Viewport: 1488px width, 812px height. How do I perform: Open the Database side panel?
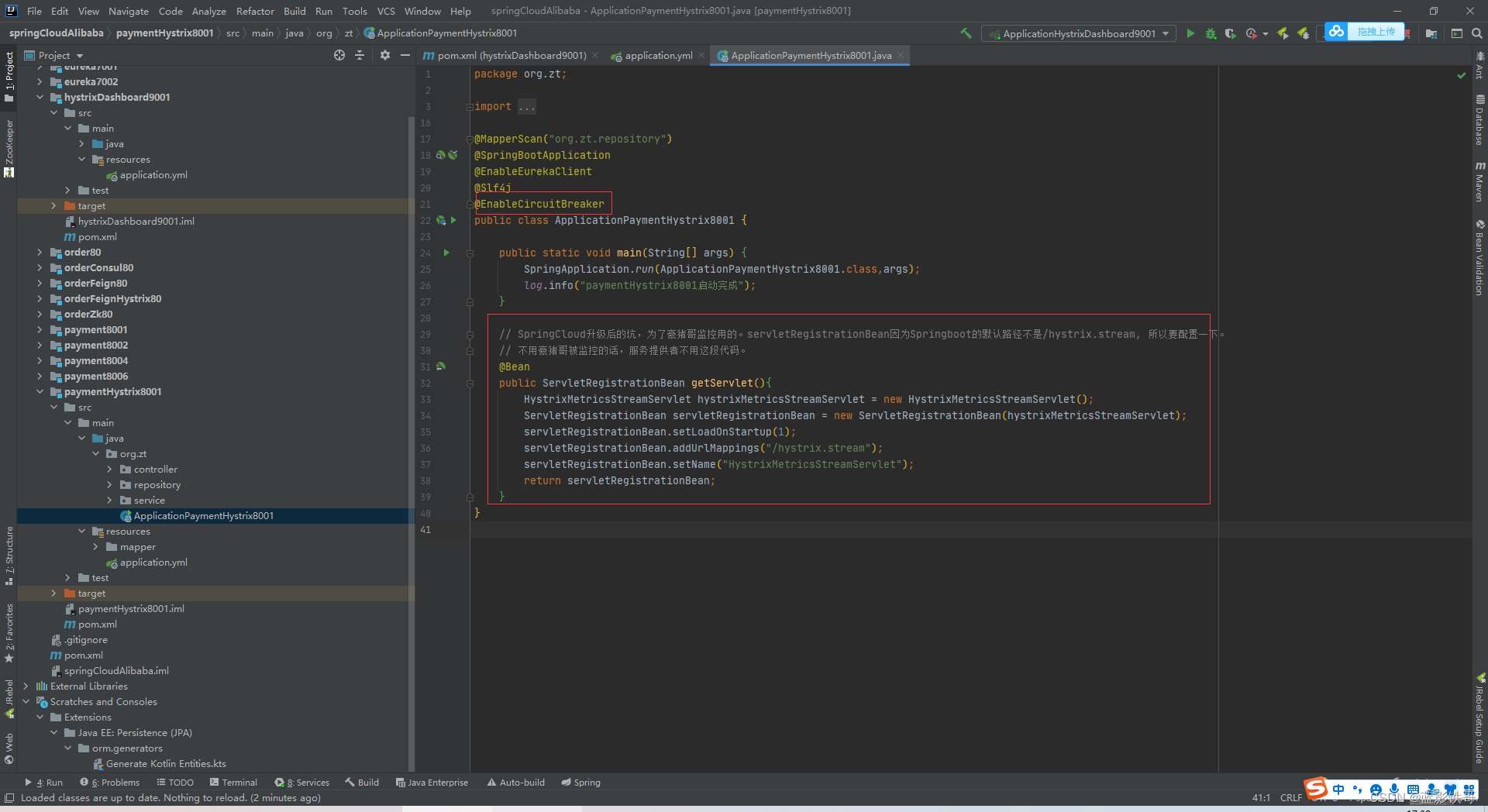(x=1479, y=120)
